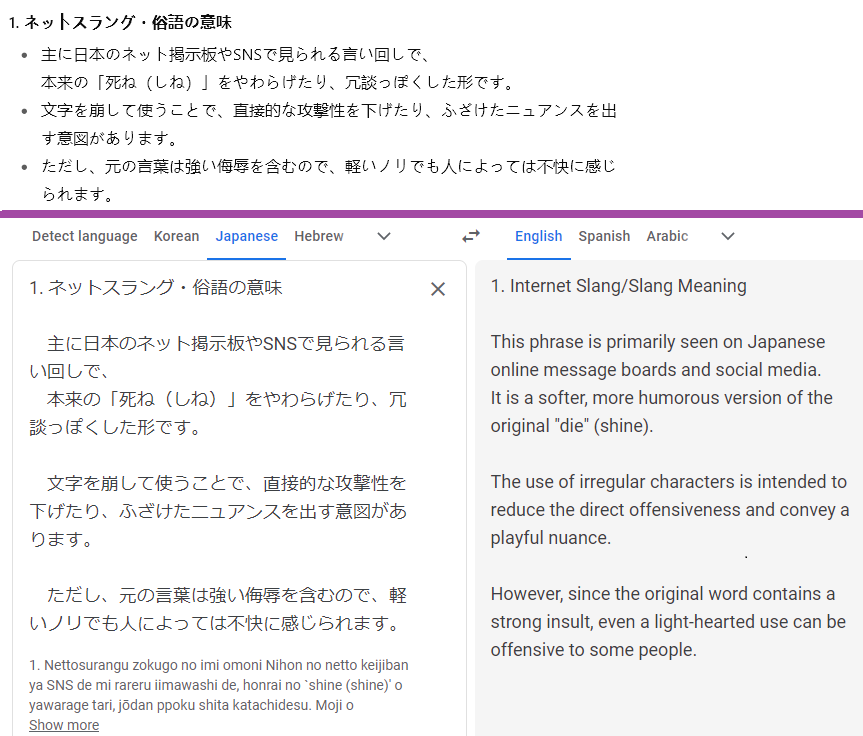The height and width of the screenshot is (736, 863).
Task: Choose Spanish as target language
Action: (604, 236)
